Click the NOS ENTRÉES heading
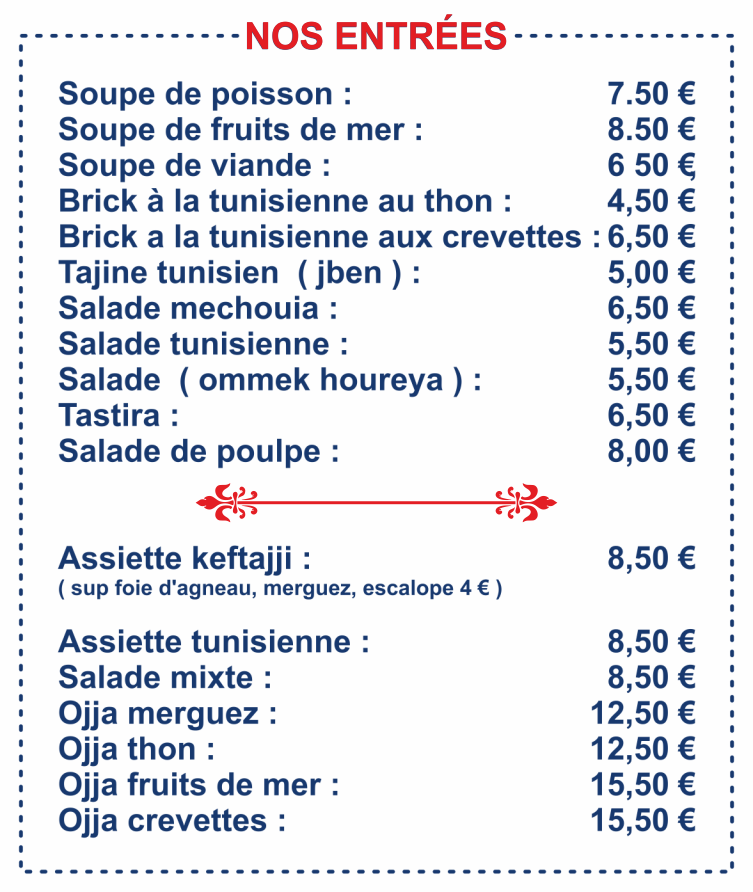753x892 pixels. (376, 36)
